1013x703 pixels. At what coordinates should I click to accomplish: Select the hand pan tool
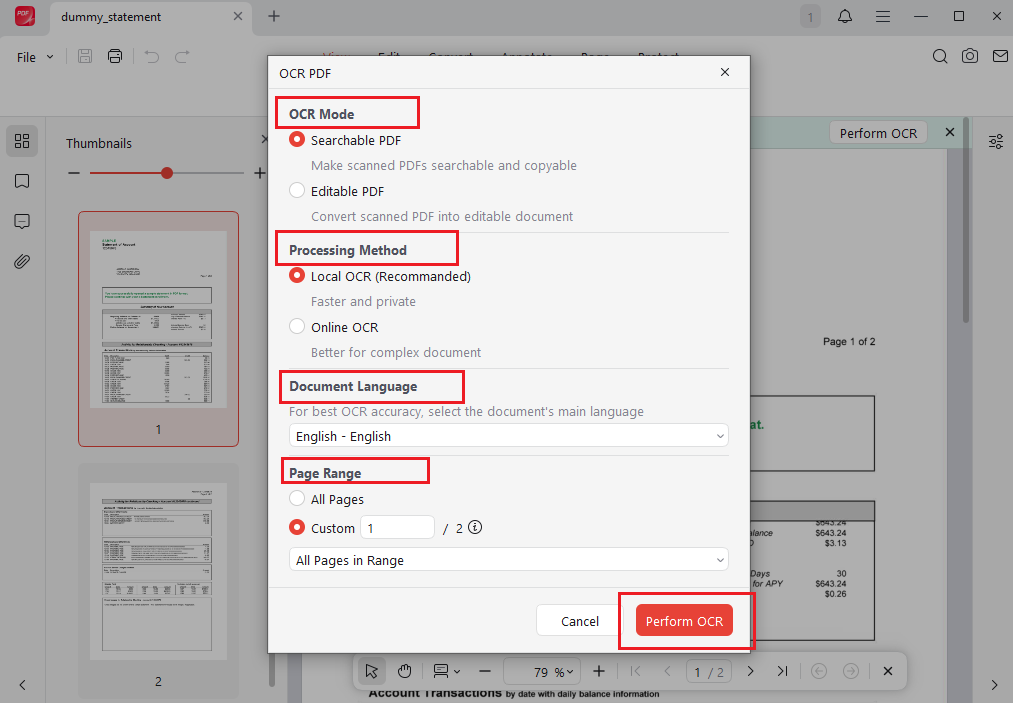[404, 671]
